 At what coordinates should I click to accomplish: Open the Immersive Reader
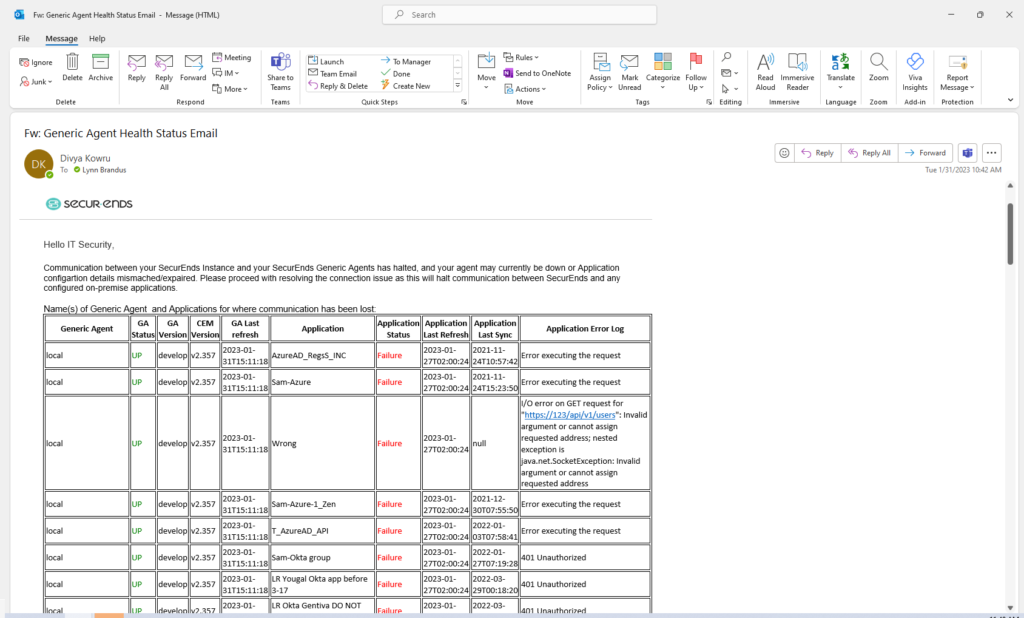(797, 72)
